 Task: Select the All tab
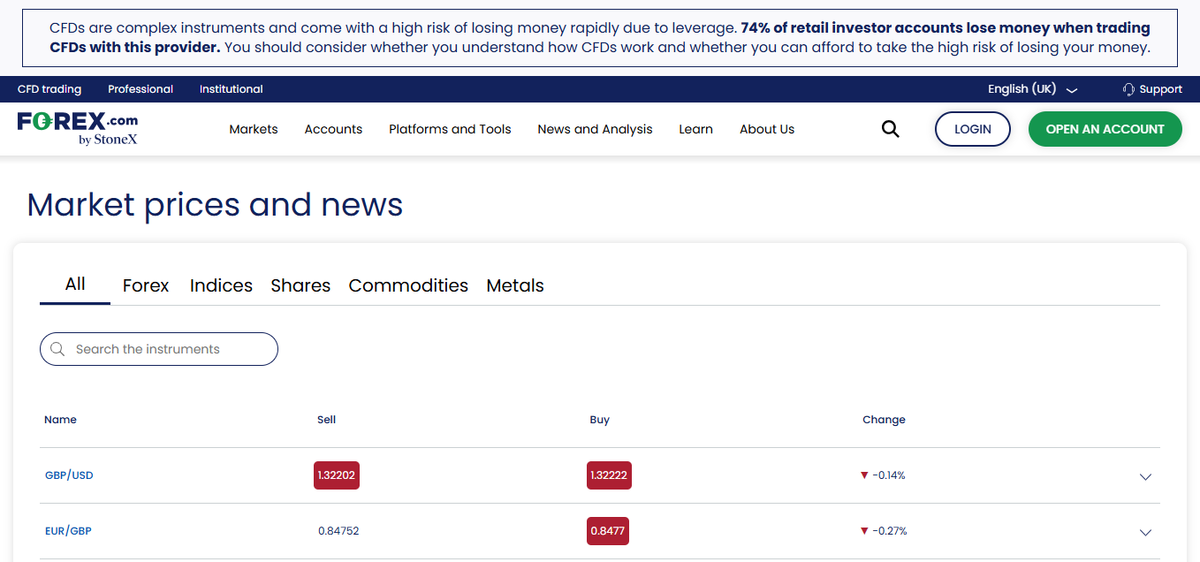click(75, 284)
